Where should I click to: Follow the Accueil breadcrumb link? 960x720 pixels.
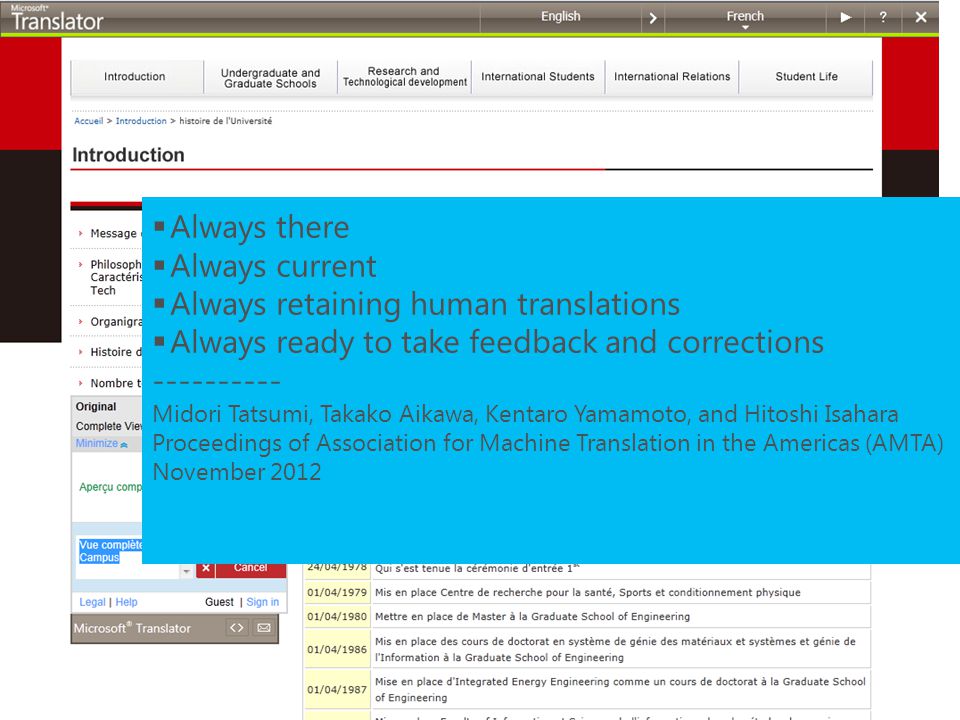click(x=89, y=121)
